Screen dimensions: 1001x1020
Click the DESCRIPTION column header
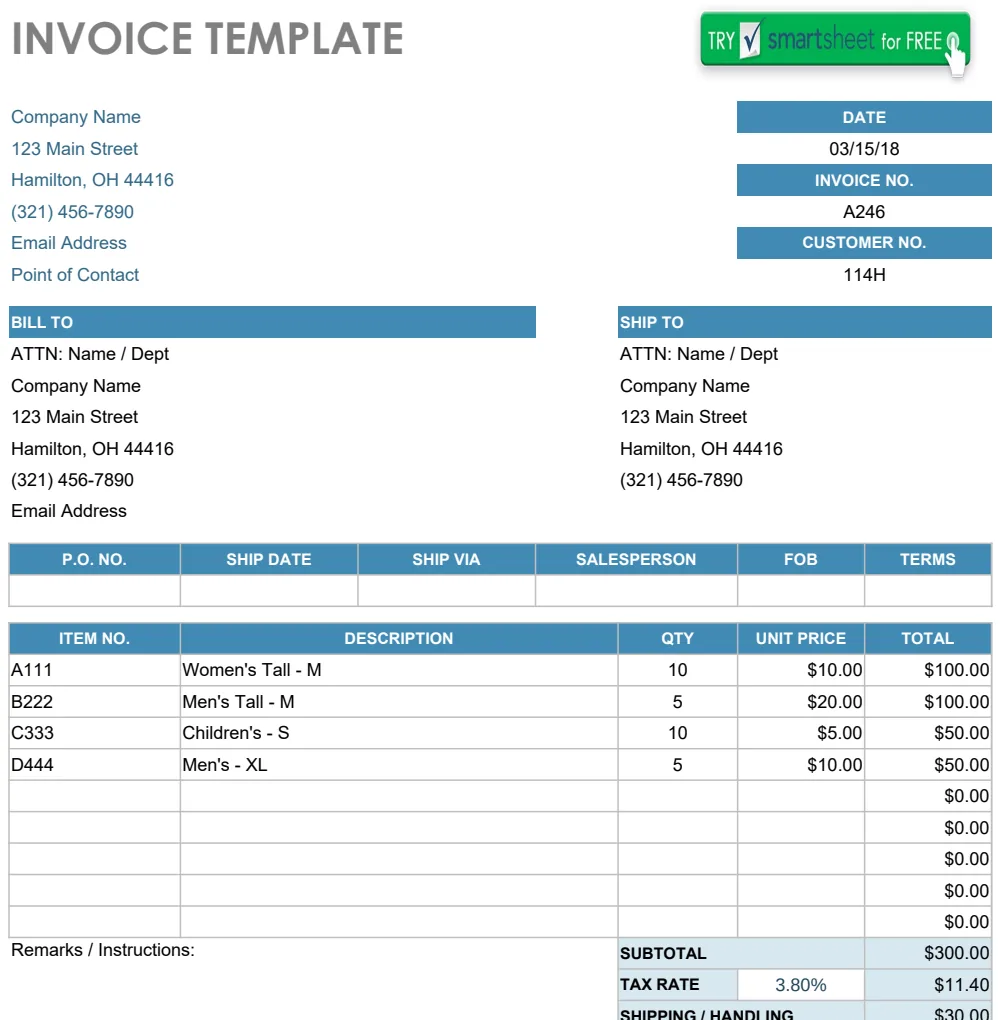pyautogui.click(x=399, y=638)
